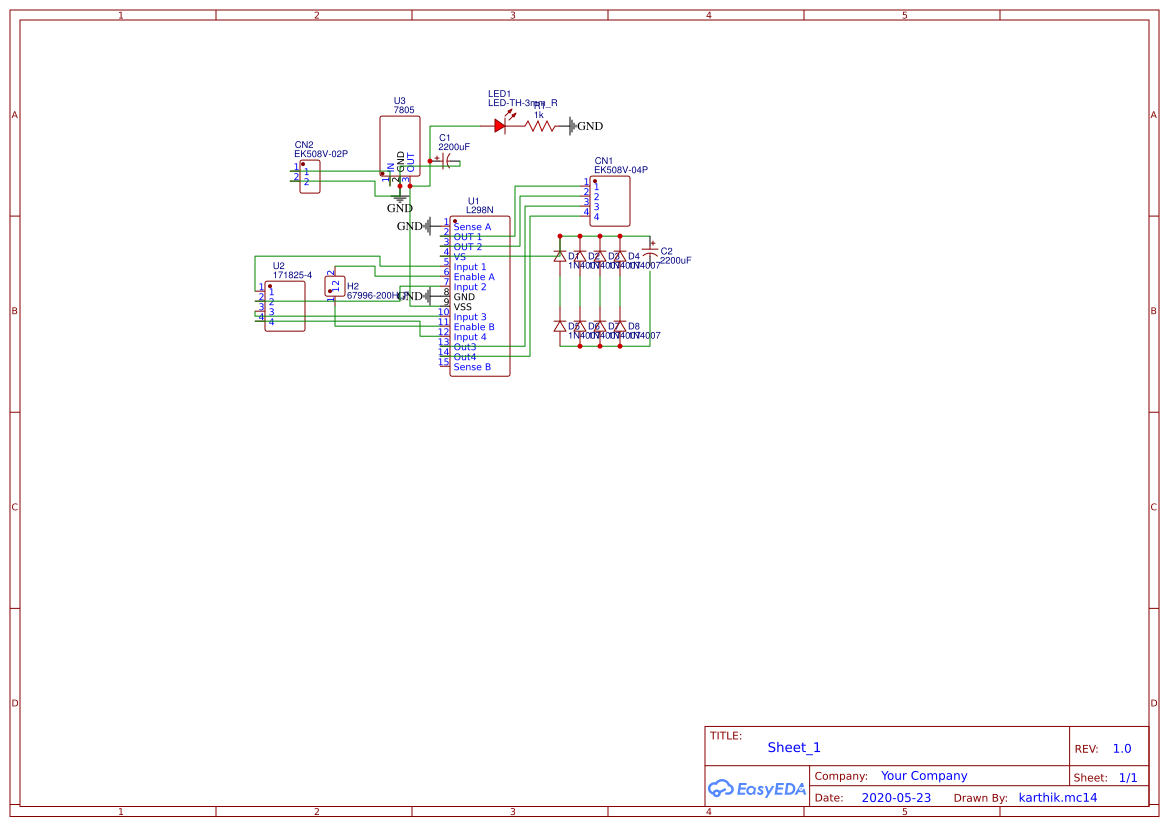Select the Enable A pin label on U1

(x=475, y=277)
